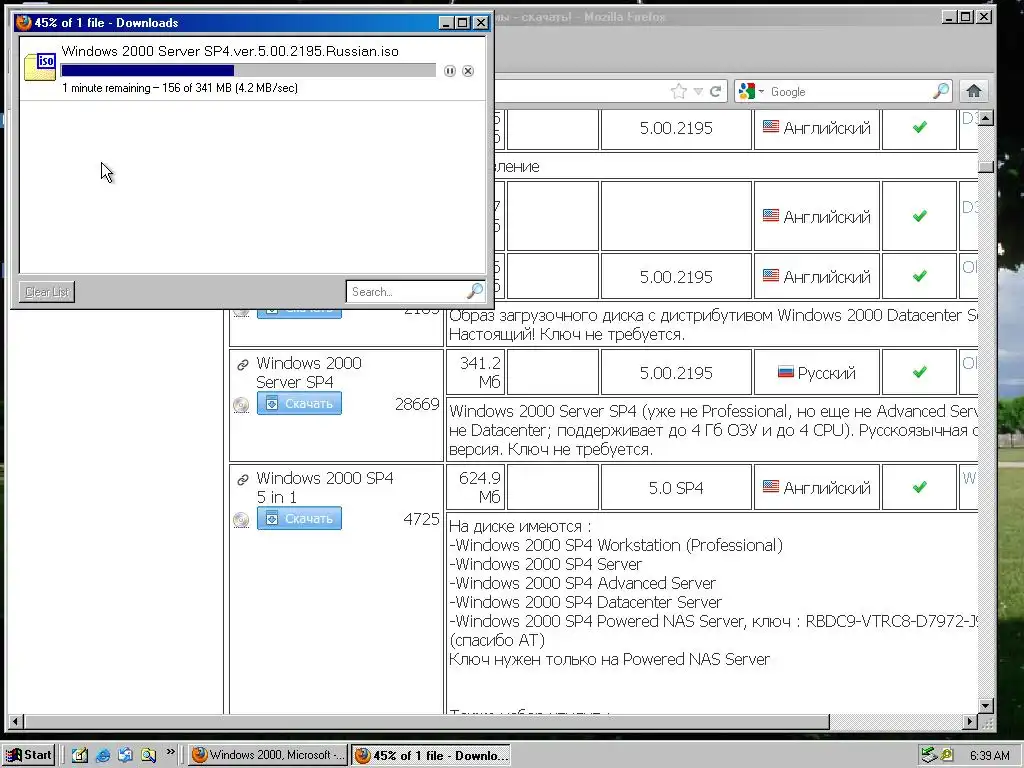Click the magnifier in Google search bar
The image size is (1024, 768).
[x=941, y=91]
